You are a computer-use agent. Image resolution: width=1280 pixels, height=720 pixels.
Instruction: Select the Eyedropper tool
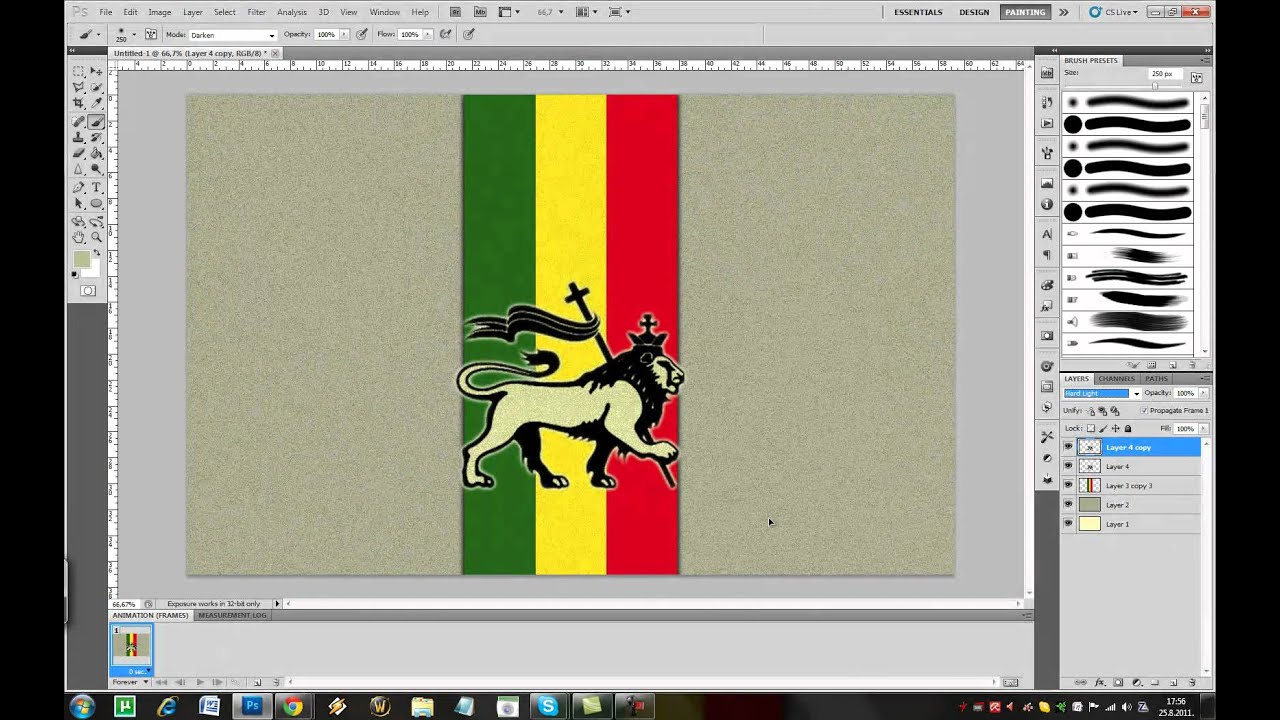pos(96,103)
